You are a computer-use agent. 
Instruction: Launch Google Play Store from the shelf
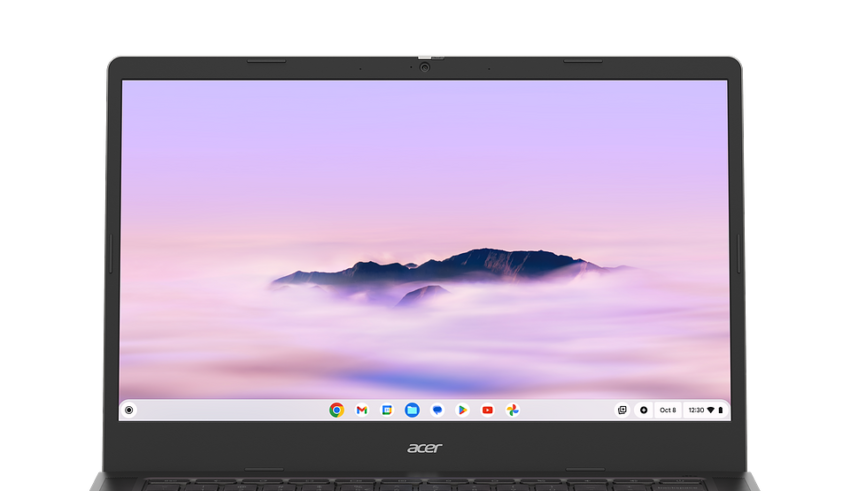coord(462,410)
